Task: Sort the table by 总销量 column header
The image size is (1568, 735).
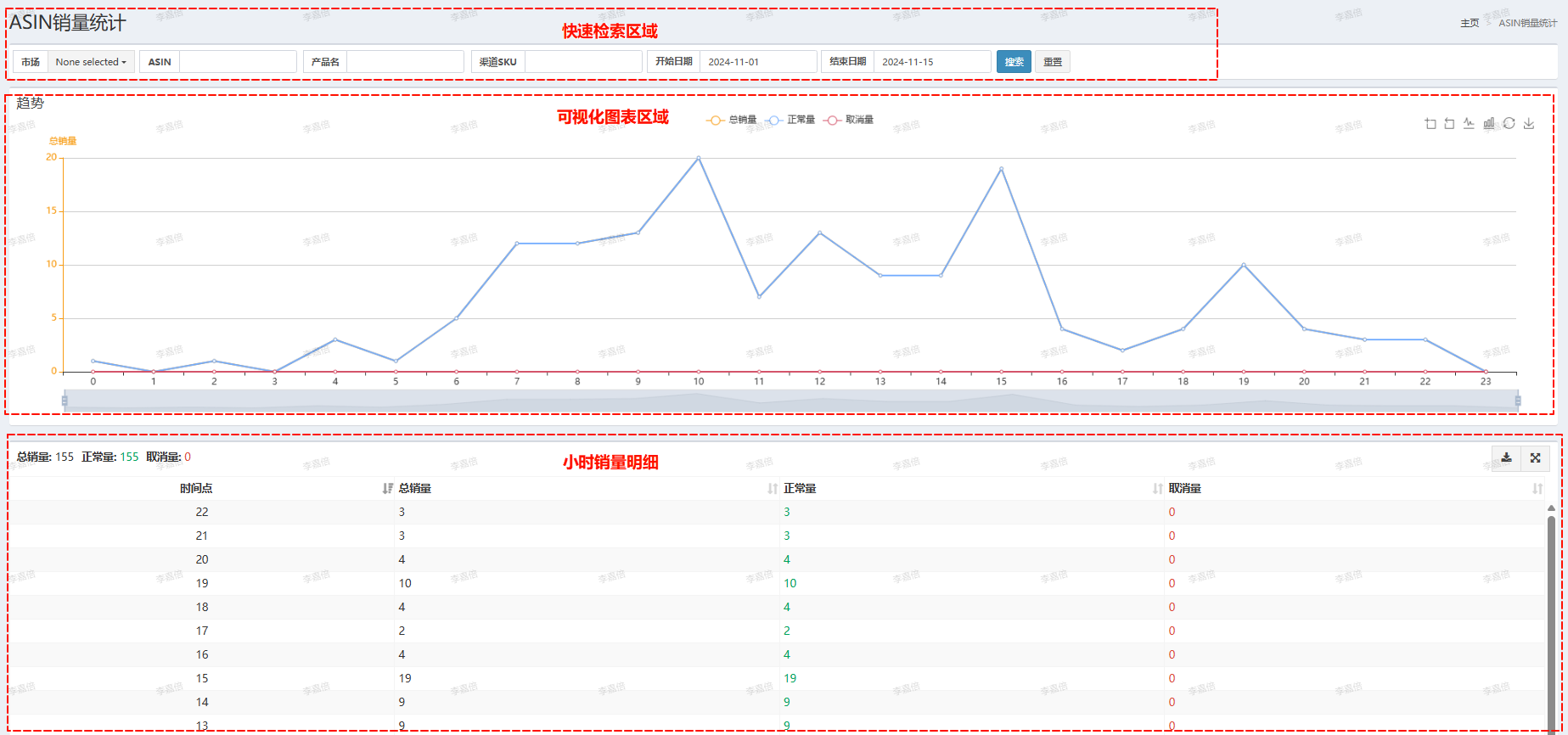Action: (x=415, y=489)
